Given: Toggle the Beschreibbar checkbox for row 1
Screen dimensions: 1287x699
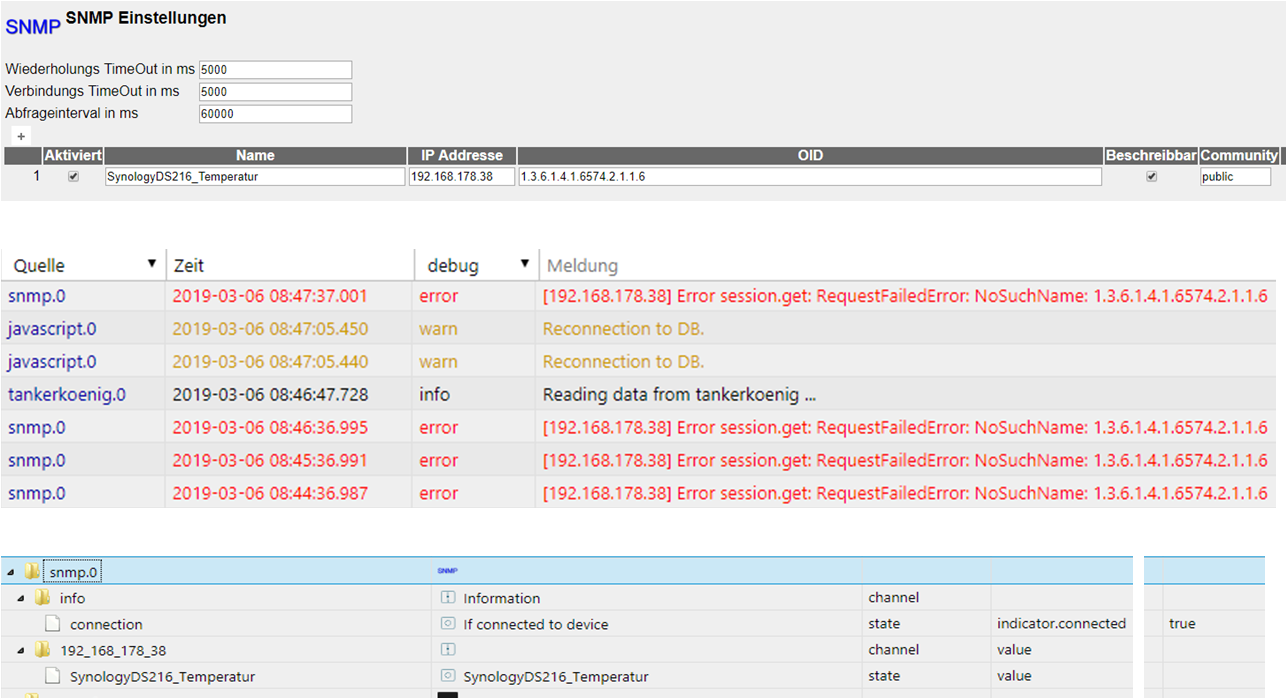Looking at the screenshot, I should (x=1151, y=176).
